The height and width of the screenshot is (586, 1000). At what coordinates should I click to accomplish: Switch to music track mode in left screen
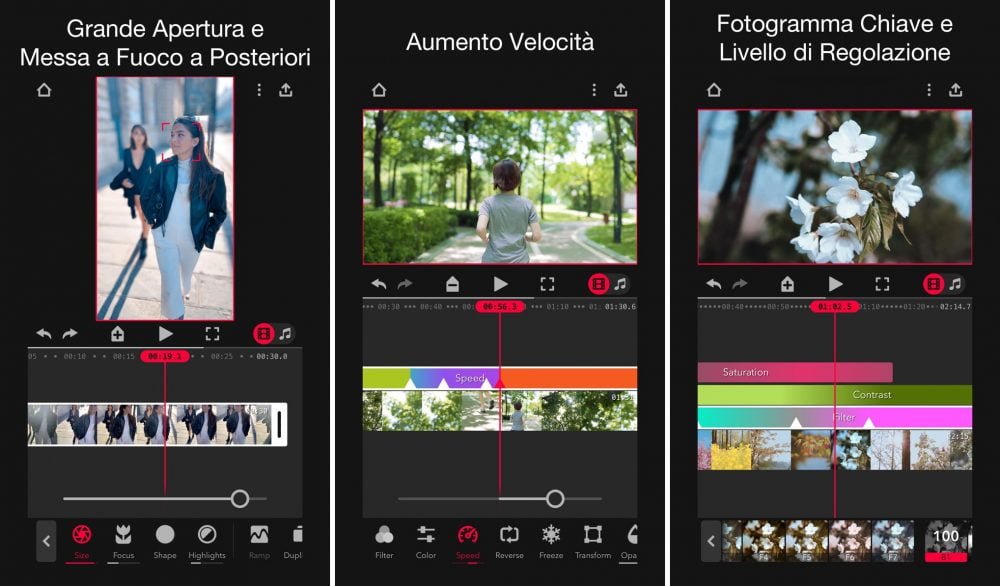pos(286,334)
